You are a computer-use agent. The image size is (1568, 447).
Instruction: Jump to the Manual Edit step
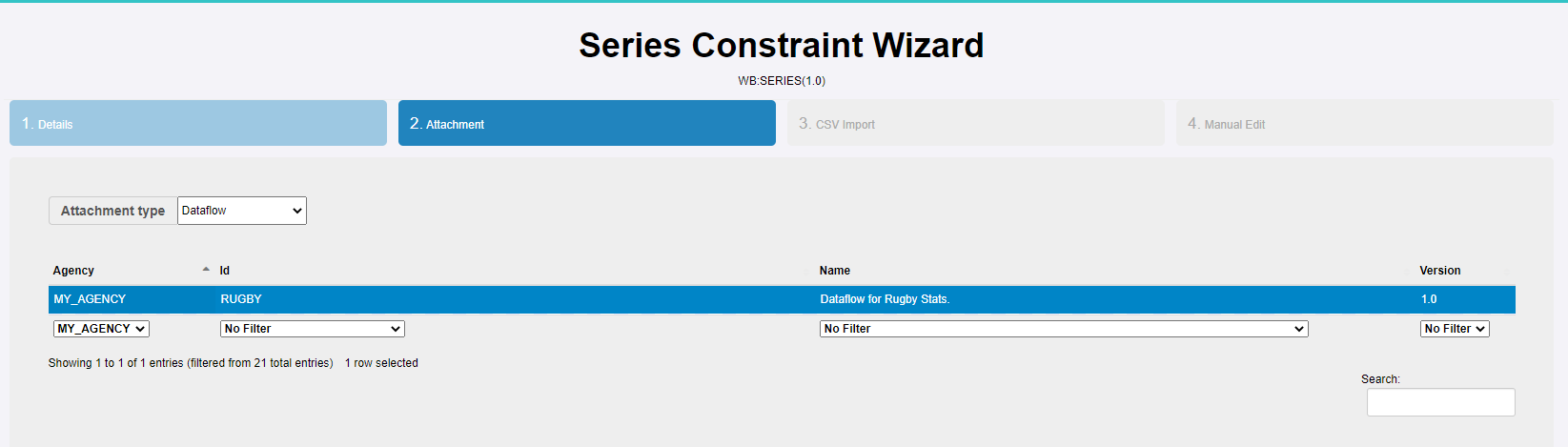click(x=1364, y=123)
